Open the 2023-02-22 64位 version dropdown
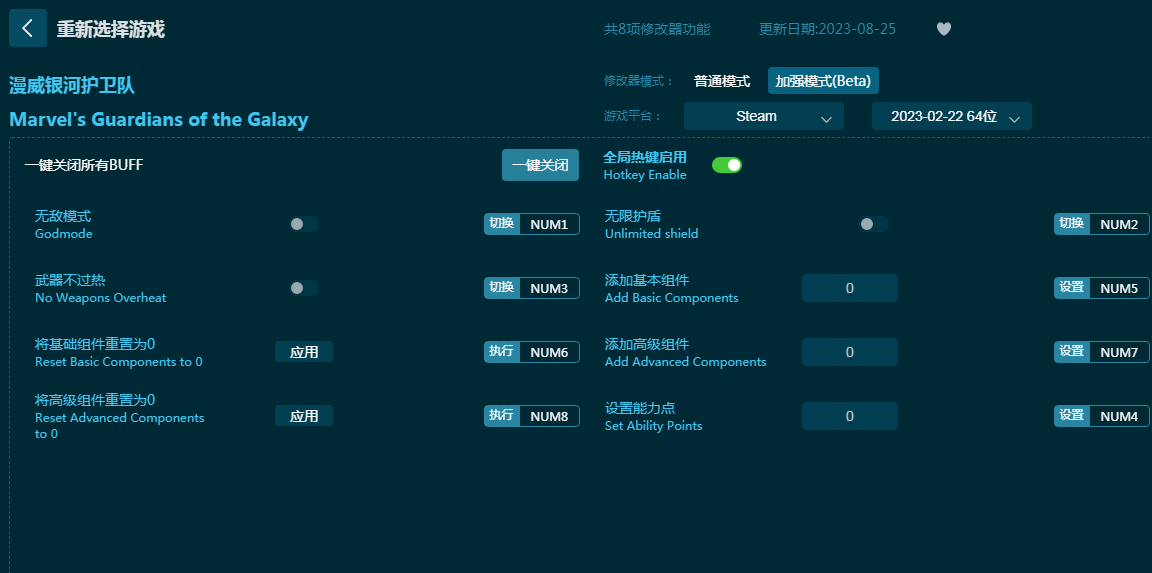Viewport: 1152px width, 573px height. (951, 116)
